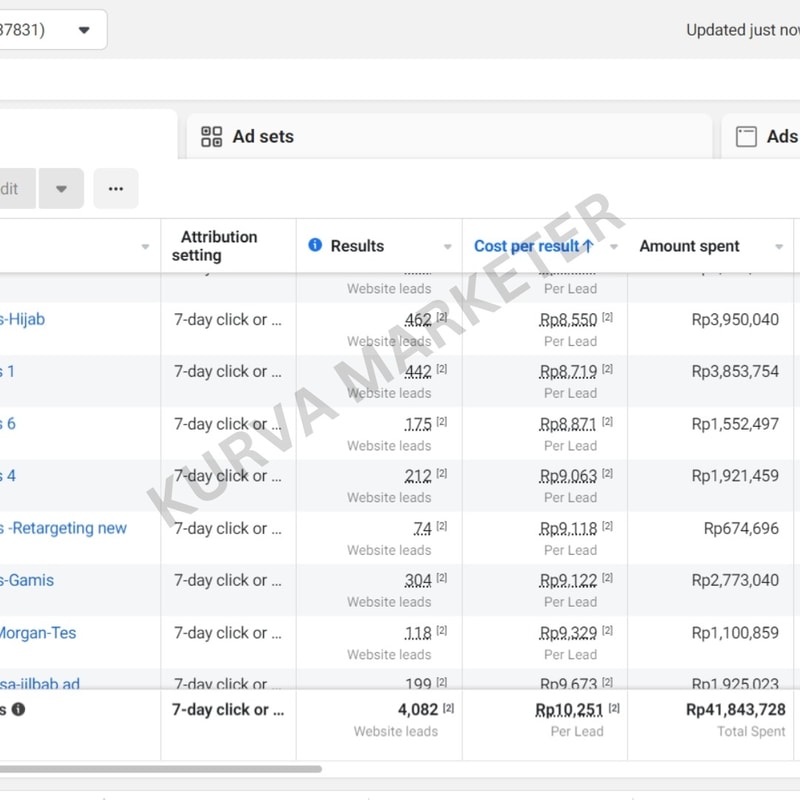800x800 pixels.
Task: Open the campaign link ending in 1
Action: click(x=8, y=371)
